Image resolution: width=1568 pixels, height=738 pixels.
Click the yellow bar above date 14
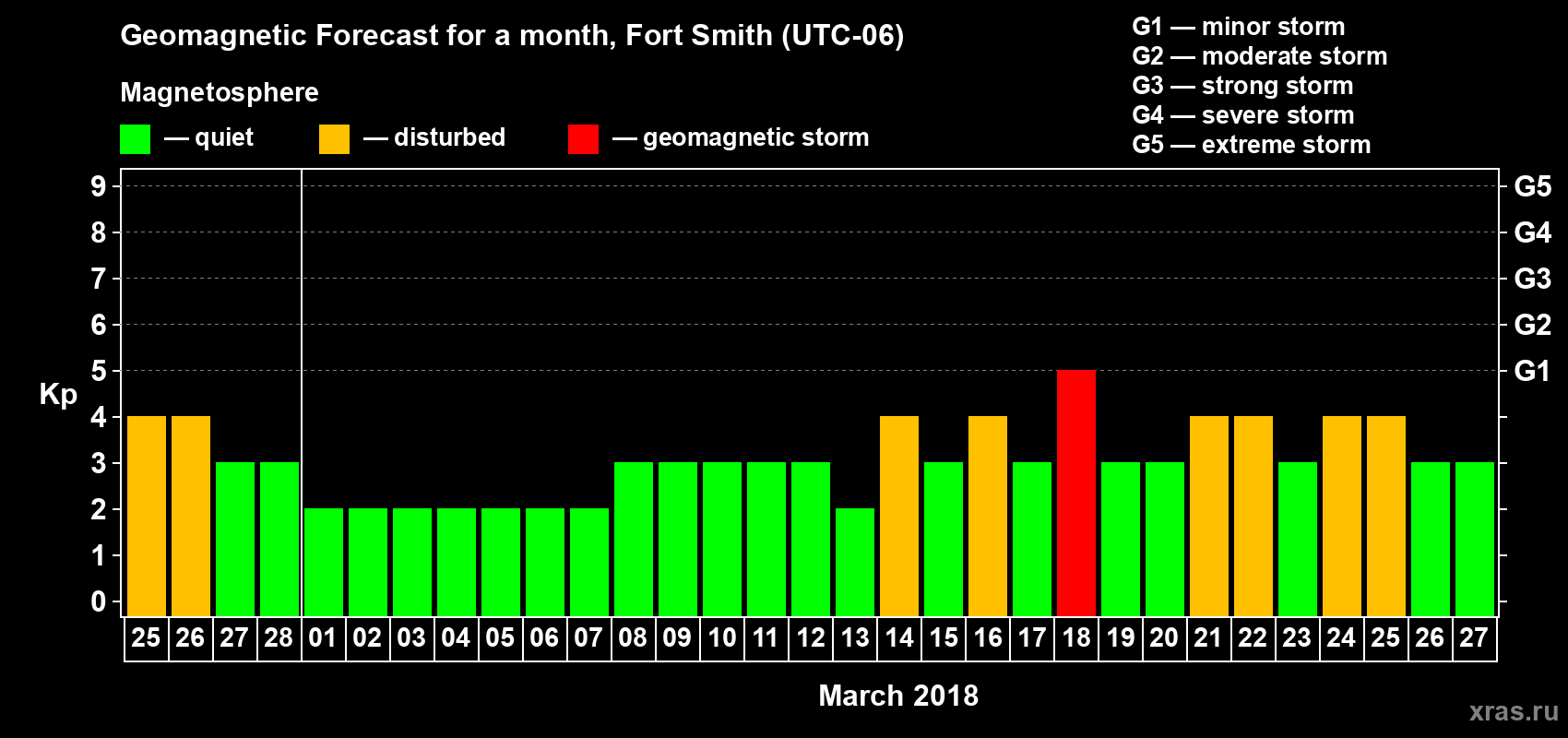899,517
